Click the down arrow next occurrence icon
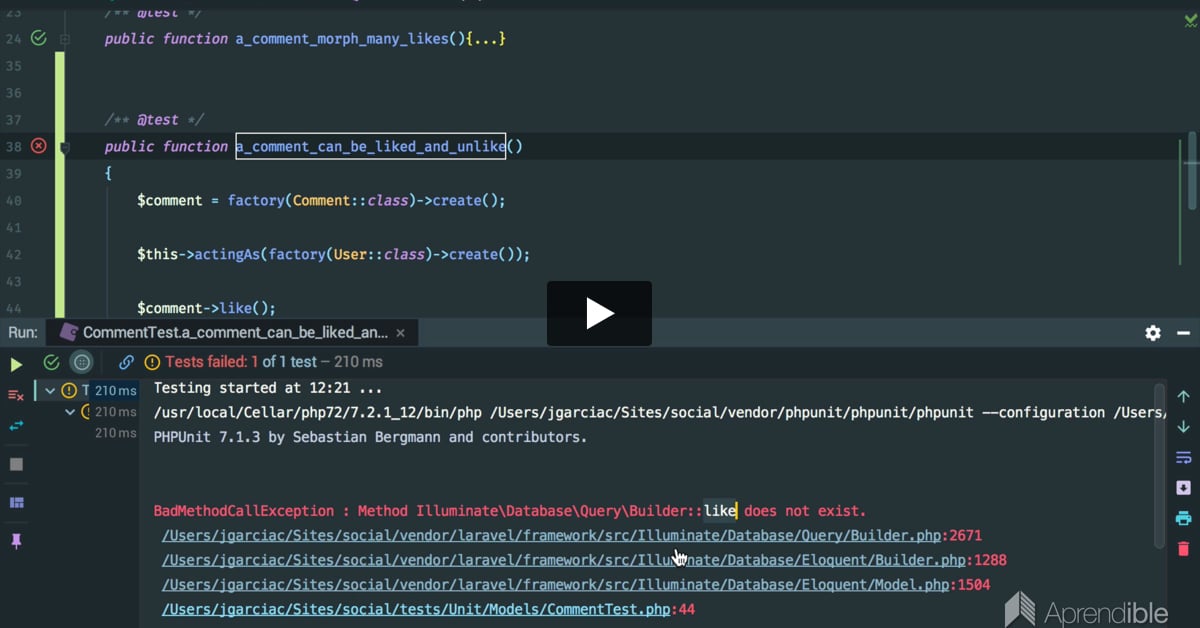This screenshot has width=1200, height=628. tap(1184, 427)
